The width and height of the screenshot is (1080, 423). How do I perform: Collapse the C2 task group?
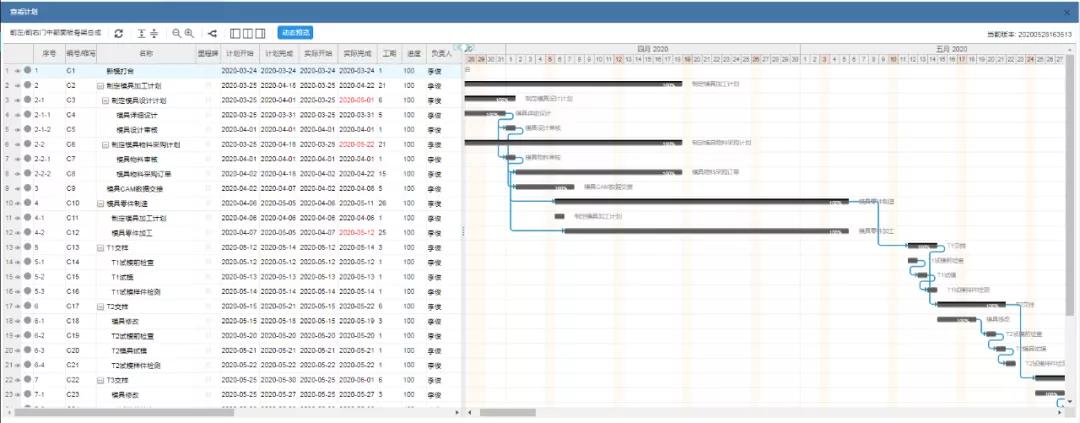[100, 85]
